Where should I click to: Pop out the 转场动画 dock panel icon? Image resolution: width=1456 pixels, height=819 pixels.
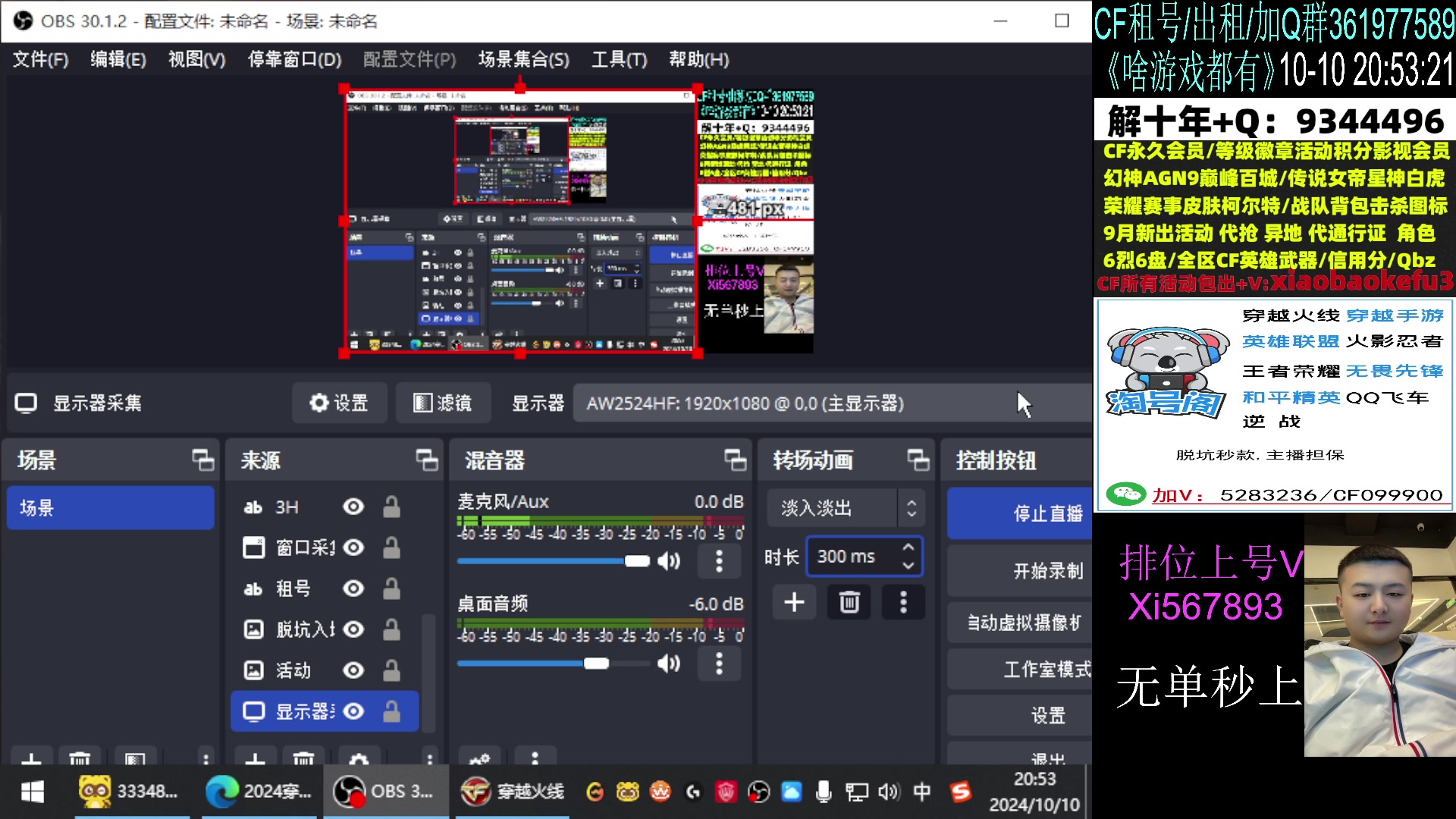[x=918, y=460]
